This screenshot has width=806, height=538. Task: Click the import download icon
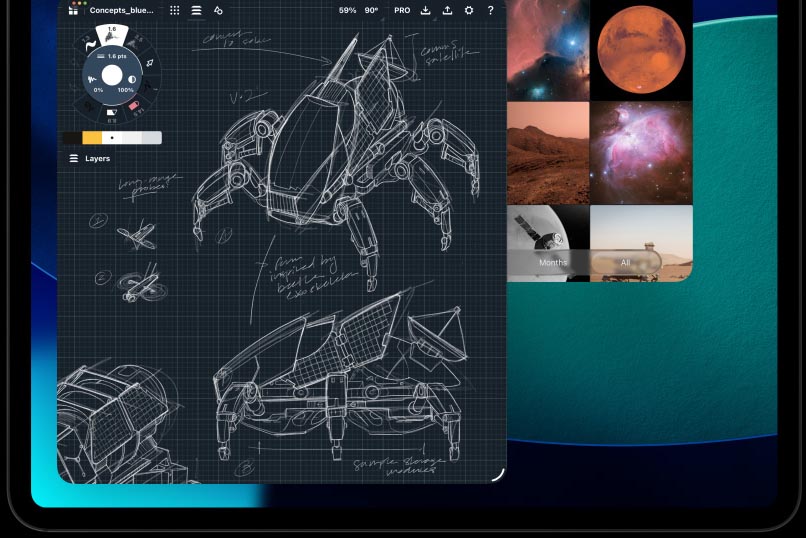click(x=426, y=10)
